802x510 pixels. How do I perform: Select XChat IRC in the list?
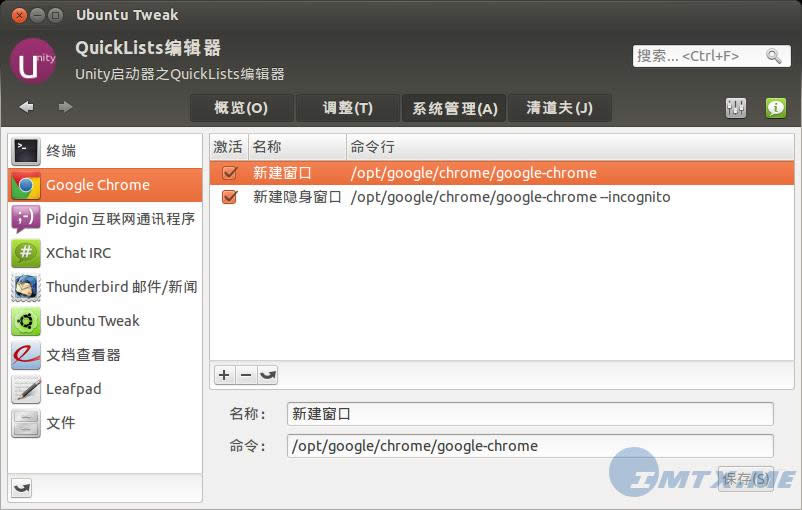pyautogui.click(x=105, y=253)
